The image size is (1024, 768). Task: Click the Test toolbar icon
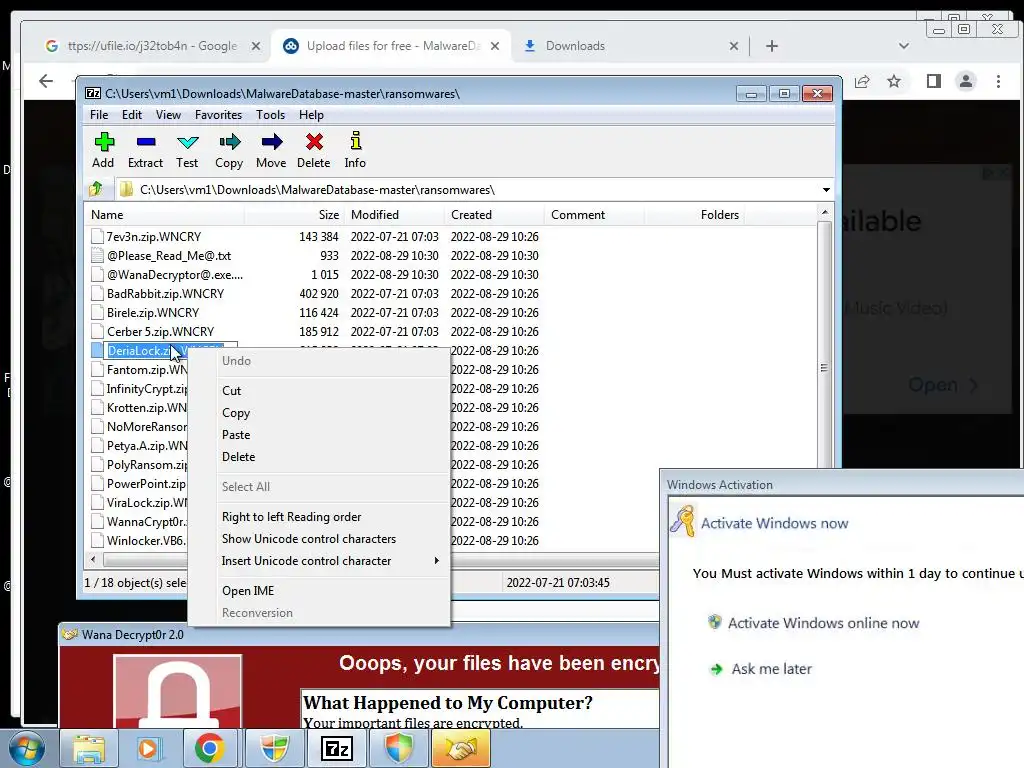187,150
